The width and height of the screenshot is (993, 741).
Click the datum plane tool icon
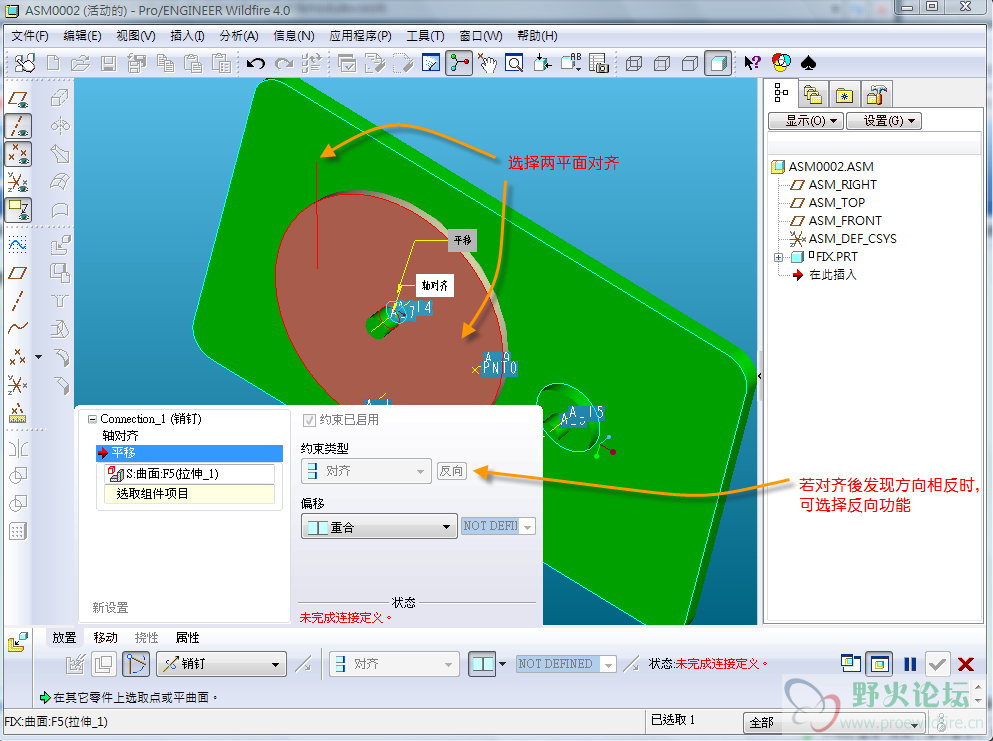pyautogui.click(x=17, y=273)
